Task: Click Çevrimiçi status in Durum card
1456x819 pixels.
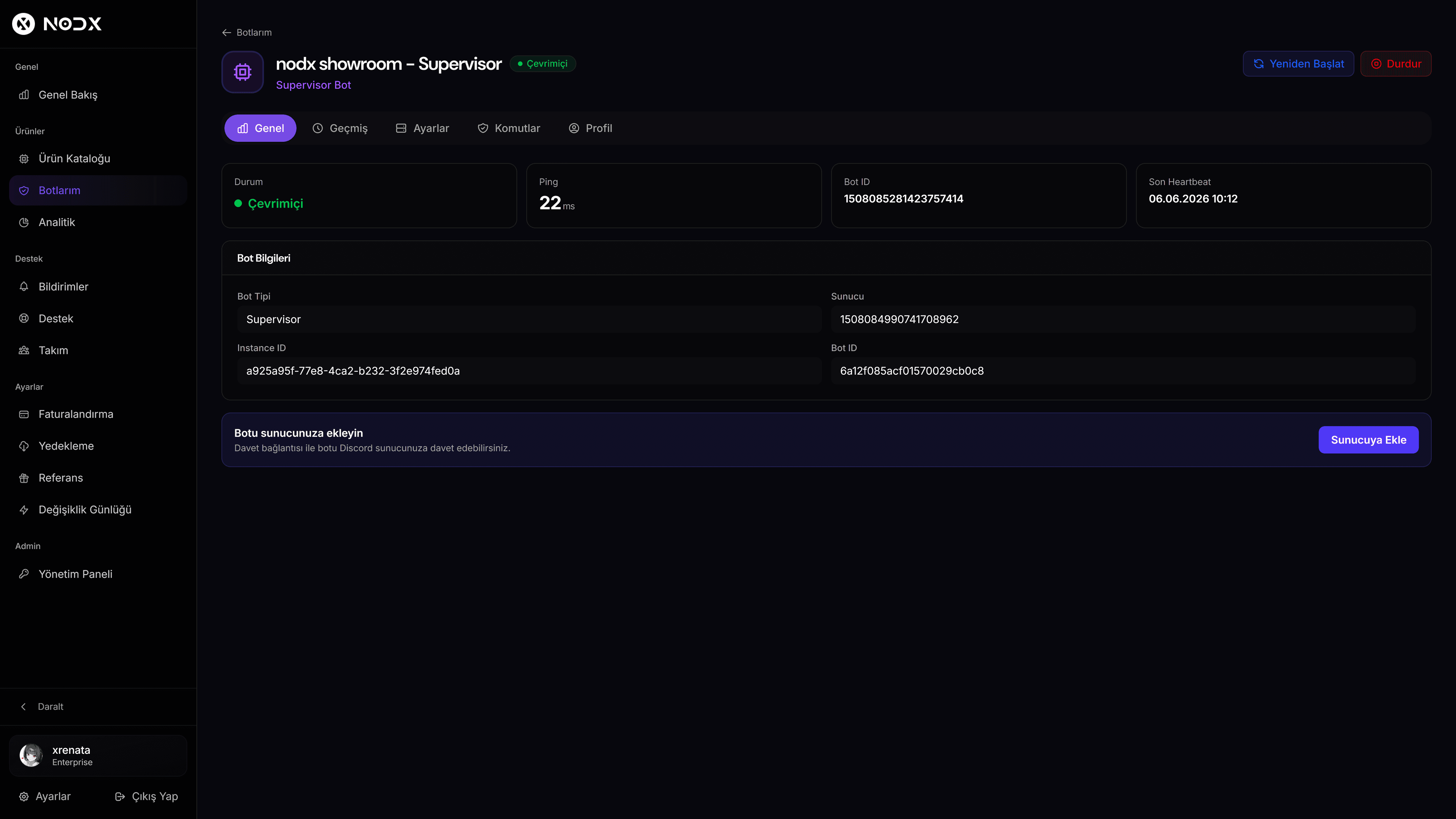Action: (x=269, y=204)
